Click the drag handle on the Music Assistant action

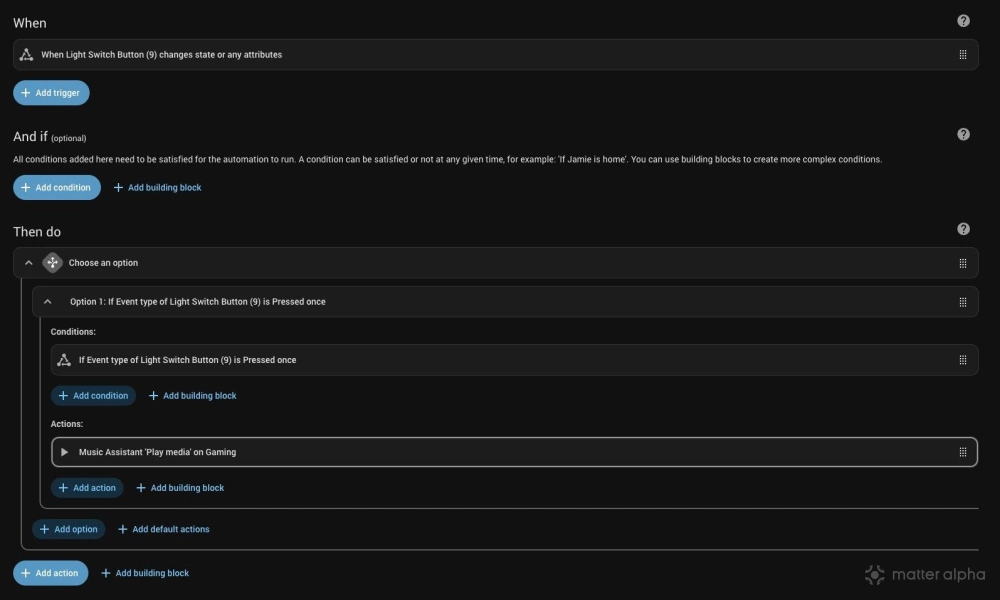click(962, 451)
